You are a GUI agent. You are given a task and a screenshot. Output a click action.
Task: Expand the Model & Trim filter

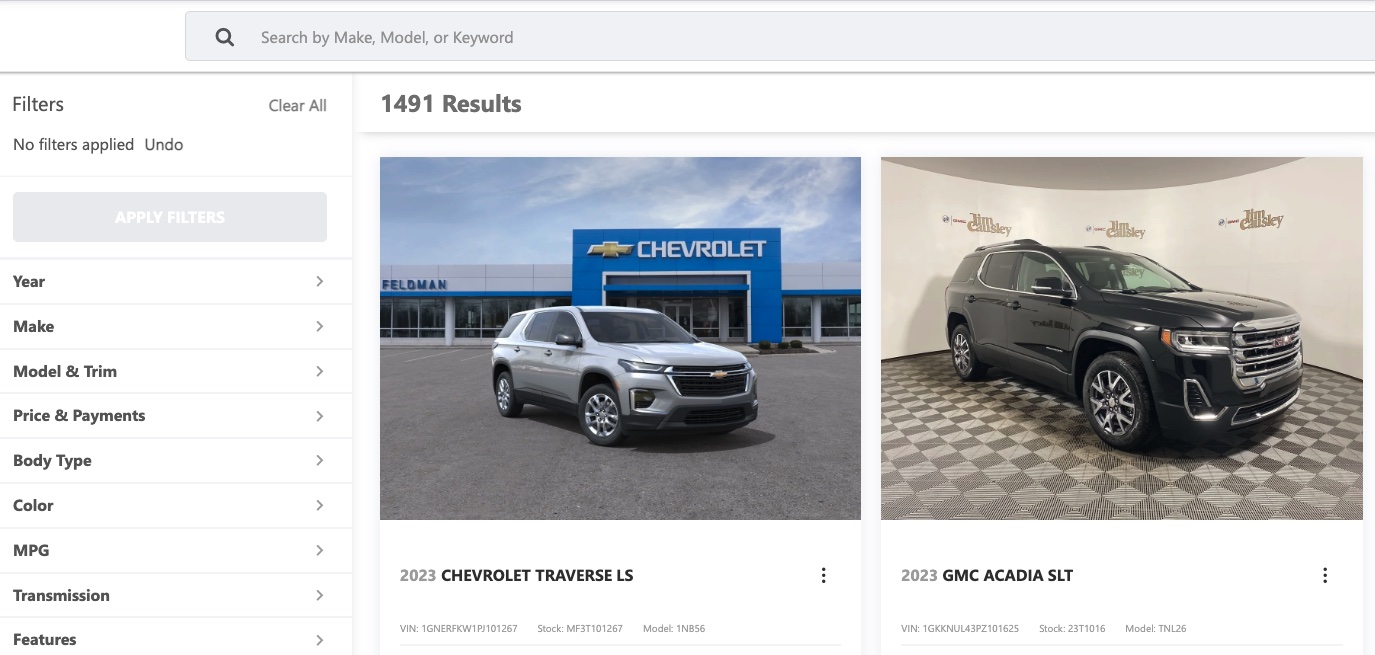click(176, 371)
